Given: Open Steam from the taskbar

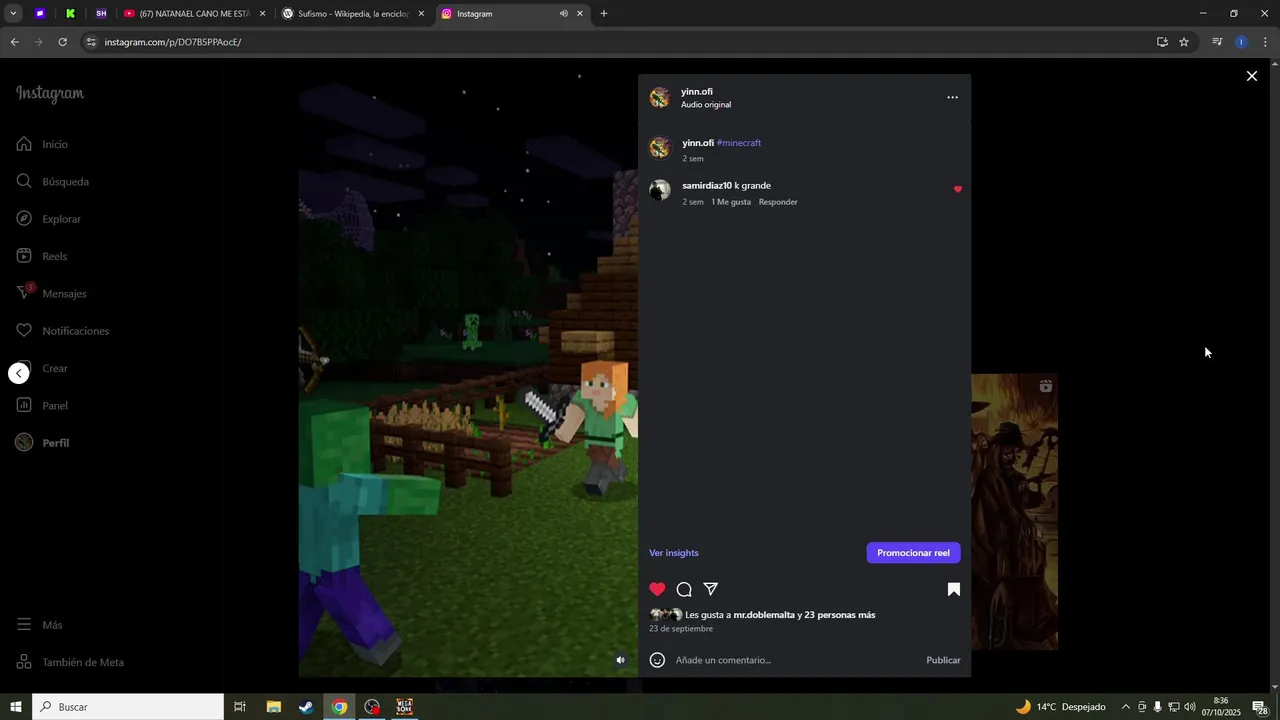Looking at the screenshot, I should [306, 707].
